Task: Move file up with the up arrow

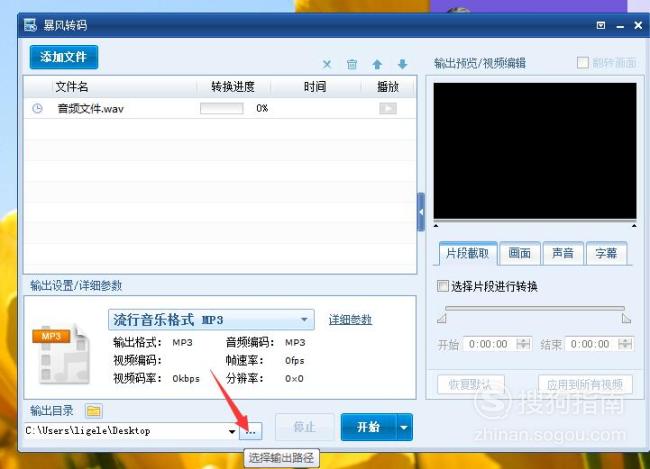Action: click(x=377, y=64)
